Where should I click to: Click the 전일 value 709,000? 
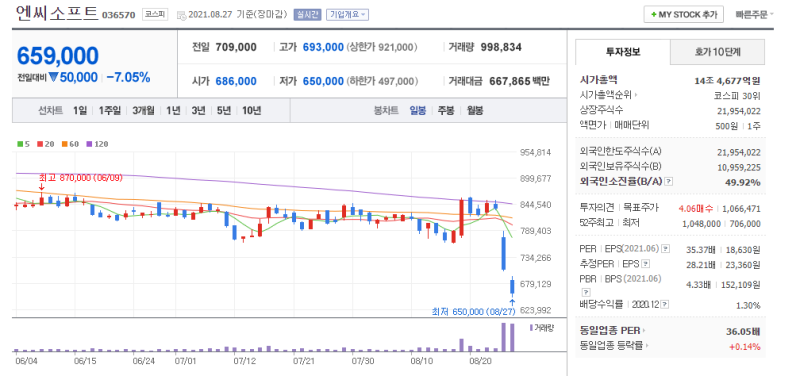point(236,47)
